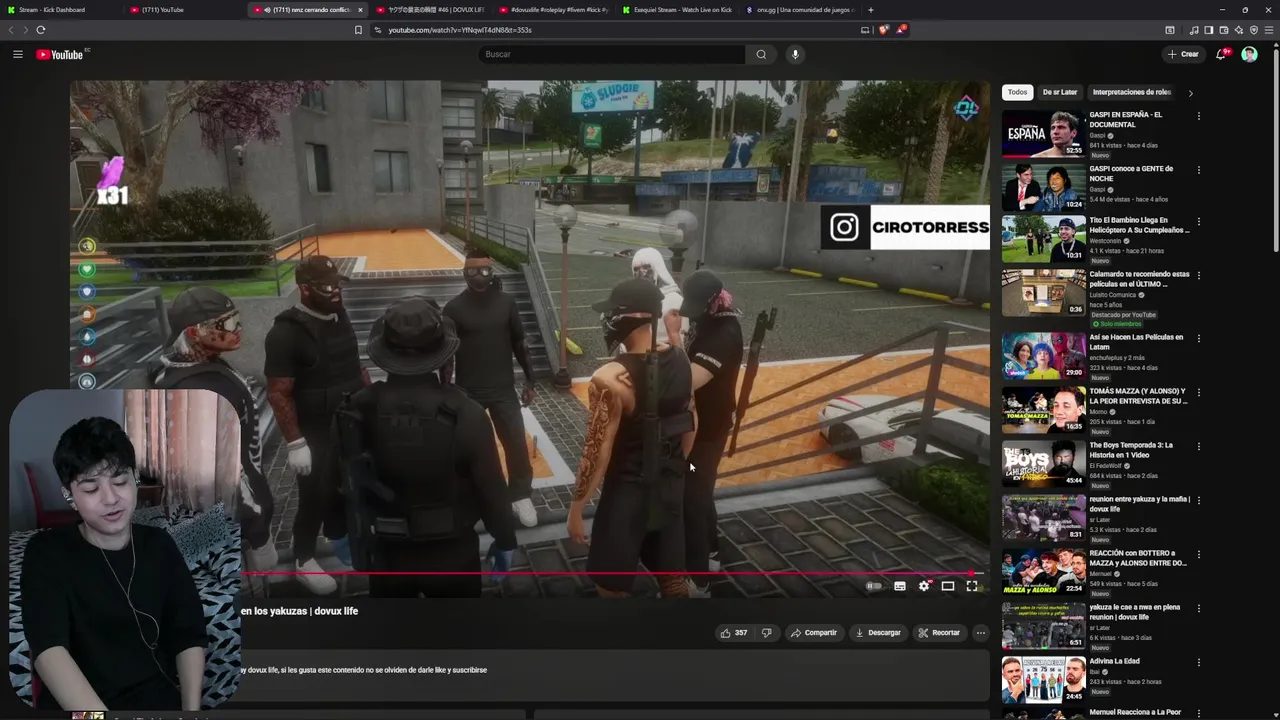The image size is (1280, 720).
Task: Like the video with thumbs up
Action: [734, 633]
